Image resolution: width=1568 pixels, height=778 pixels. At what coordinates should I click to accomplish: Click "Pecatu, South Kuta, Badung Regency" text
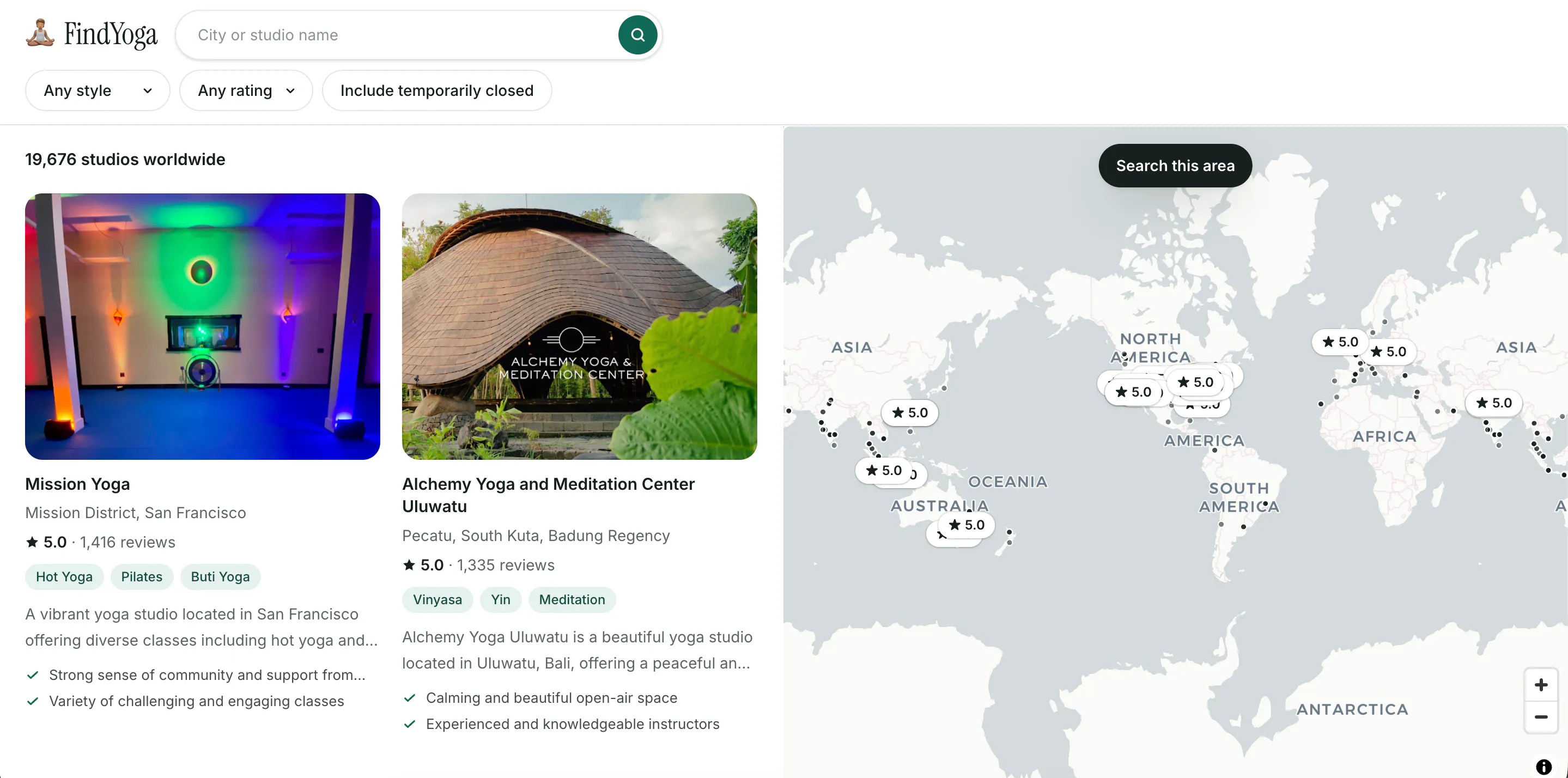coord(536,536)
